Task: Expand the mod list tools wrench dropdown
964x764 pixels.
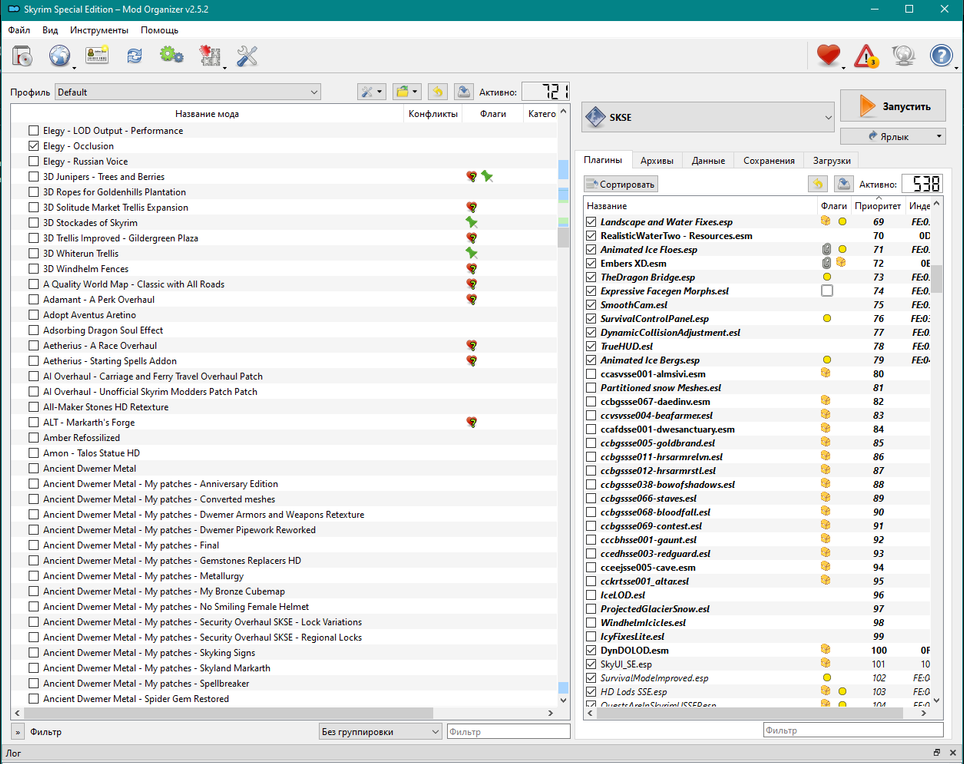Action: click(371, 92)
